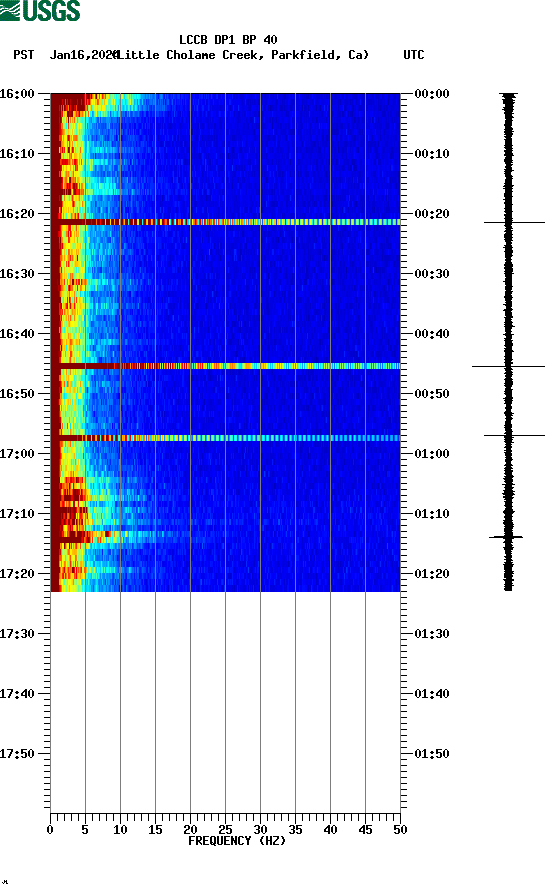Click the 17:50 PST time label
This screenshot has height=893, width=552.
tap(17, 754)
